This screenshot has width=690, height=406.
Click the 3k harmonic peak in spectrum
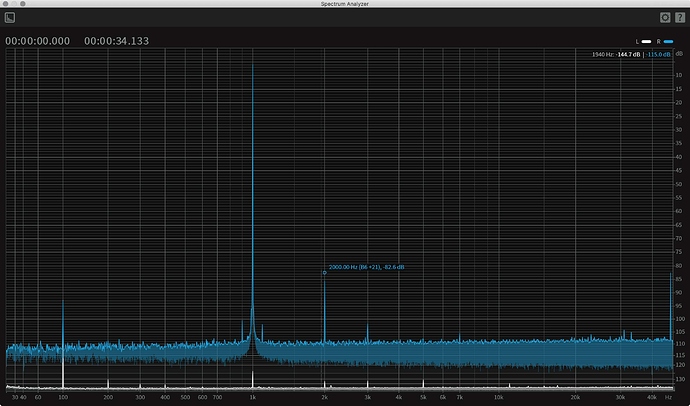tap(367, 326)
